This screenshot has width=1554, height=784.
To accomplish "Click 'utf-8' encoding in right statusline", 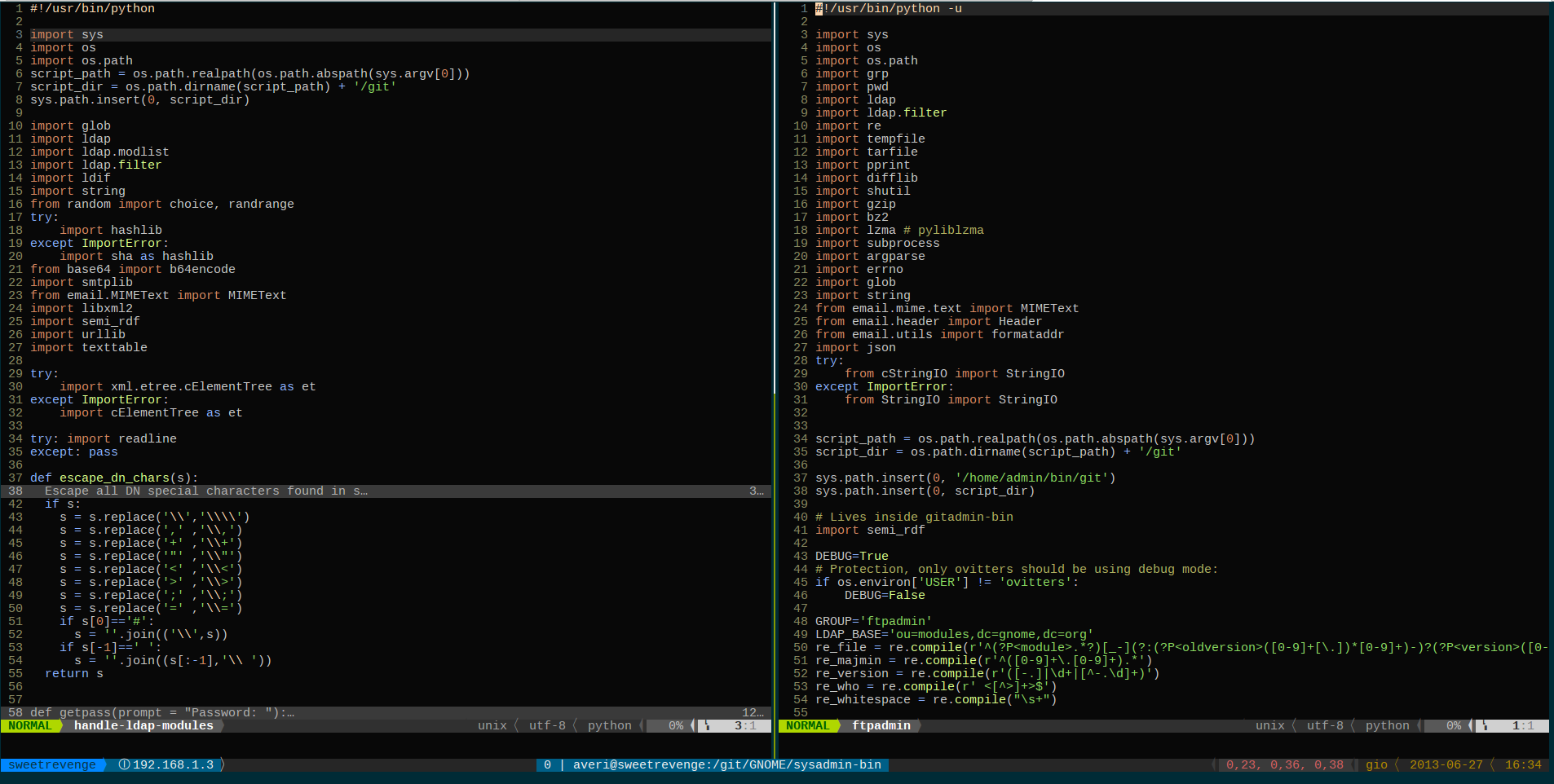I will pos(1325,725).
